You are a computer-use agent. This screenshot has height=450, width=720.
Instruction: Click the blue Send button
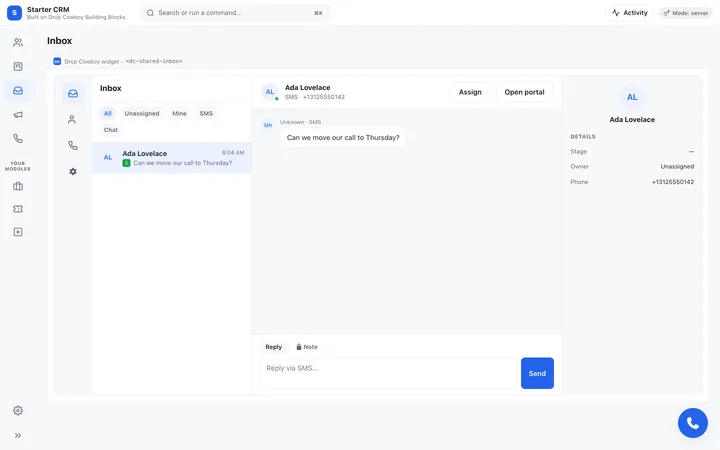pyautogui.click(x=537, y=373)
